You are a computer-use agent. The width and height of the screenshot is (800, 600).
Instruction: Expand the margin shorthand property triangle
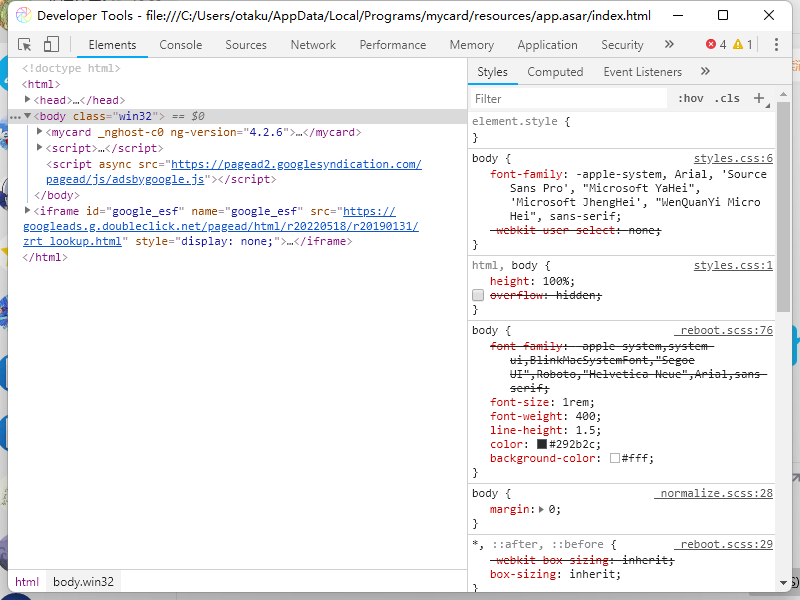tap(541, 509)
